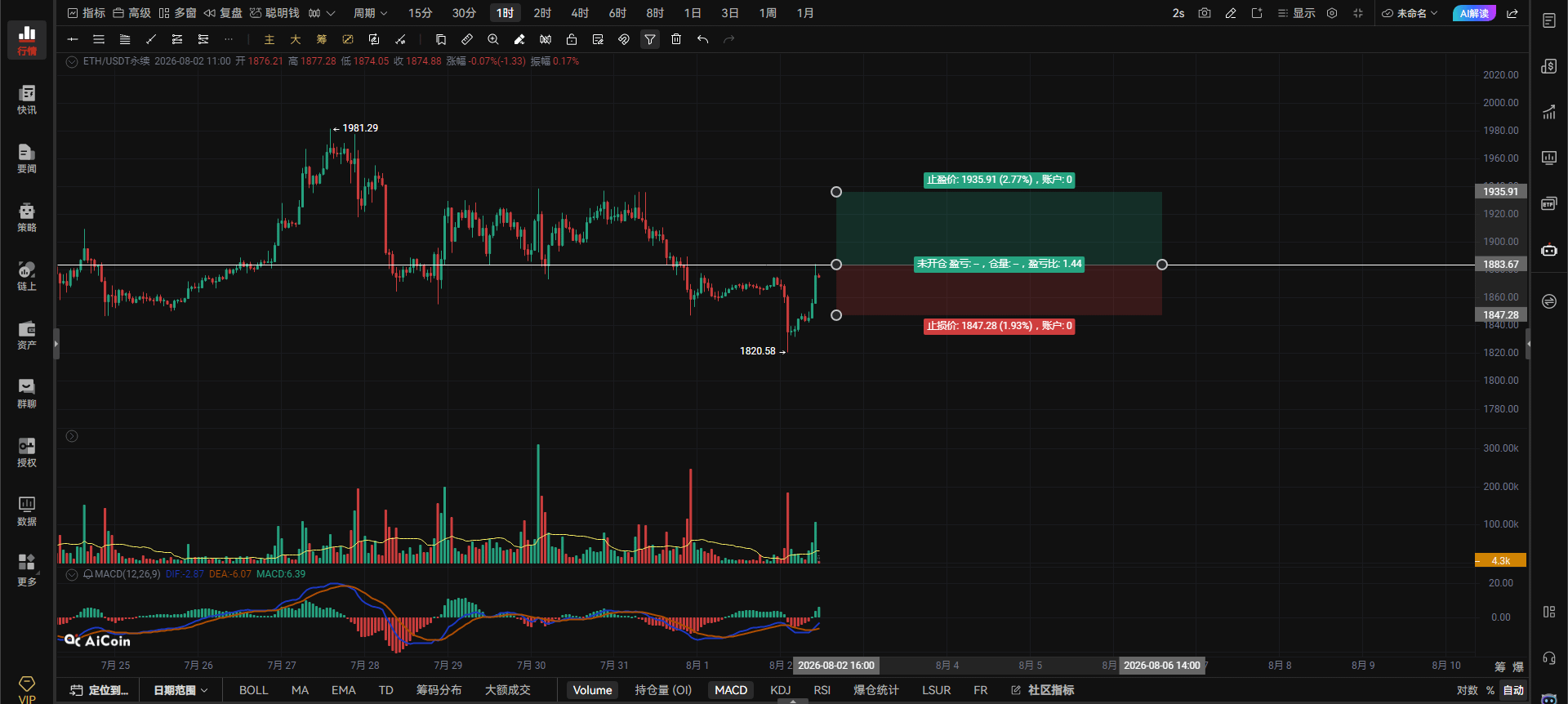Click the 止损价 stop-loss label
This screenshot has width=1568, height=704.
pyautogui.click(x=1000, y=326)
